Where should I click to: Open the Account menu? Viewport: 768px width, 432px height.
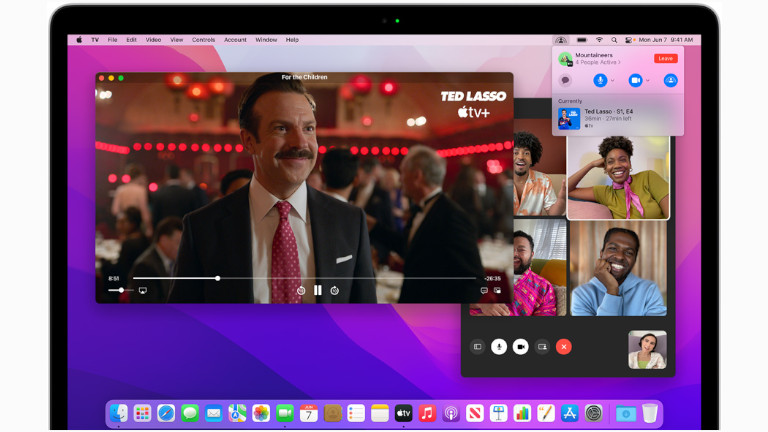click(x=235, y=40)
